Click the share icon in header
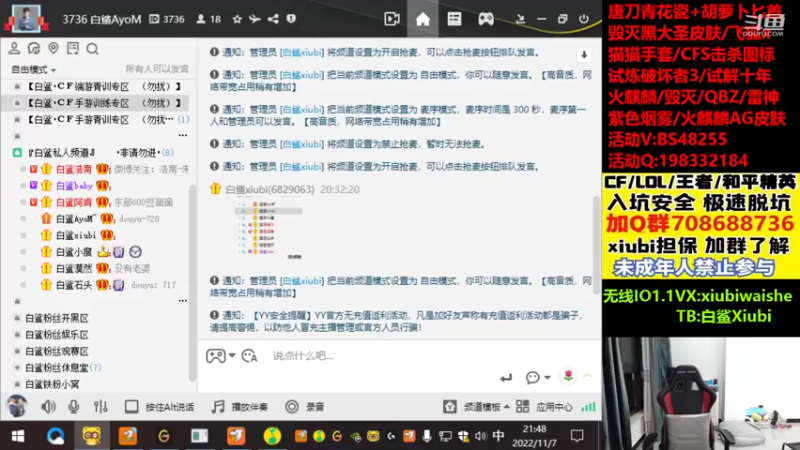This screenshot has width=800, height=450. pyautogui.click(x=273, y=19)
